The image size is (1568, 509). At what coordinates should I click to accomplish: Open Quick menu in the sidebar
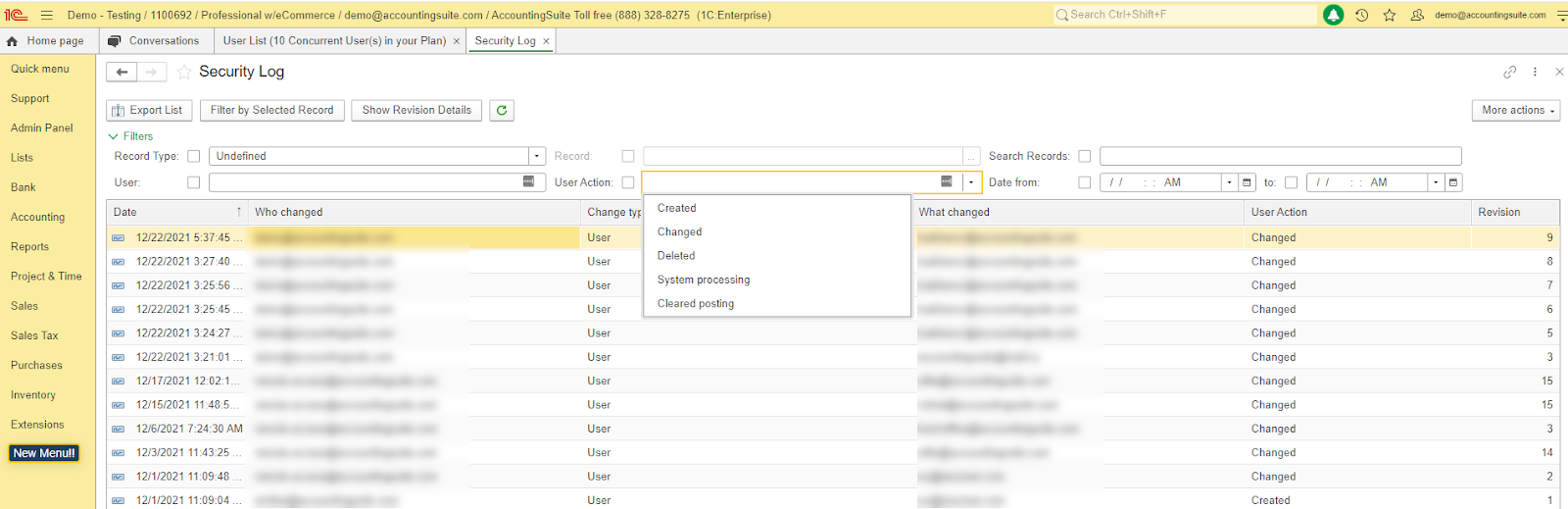[40, 70]
